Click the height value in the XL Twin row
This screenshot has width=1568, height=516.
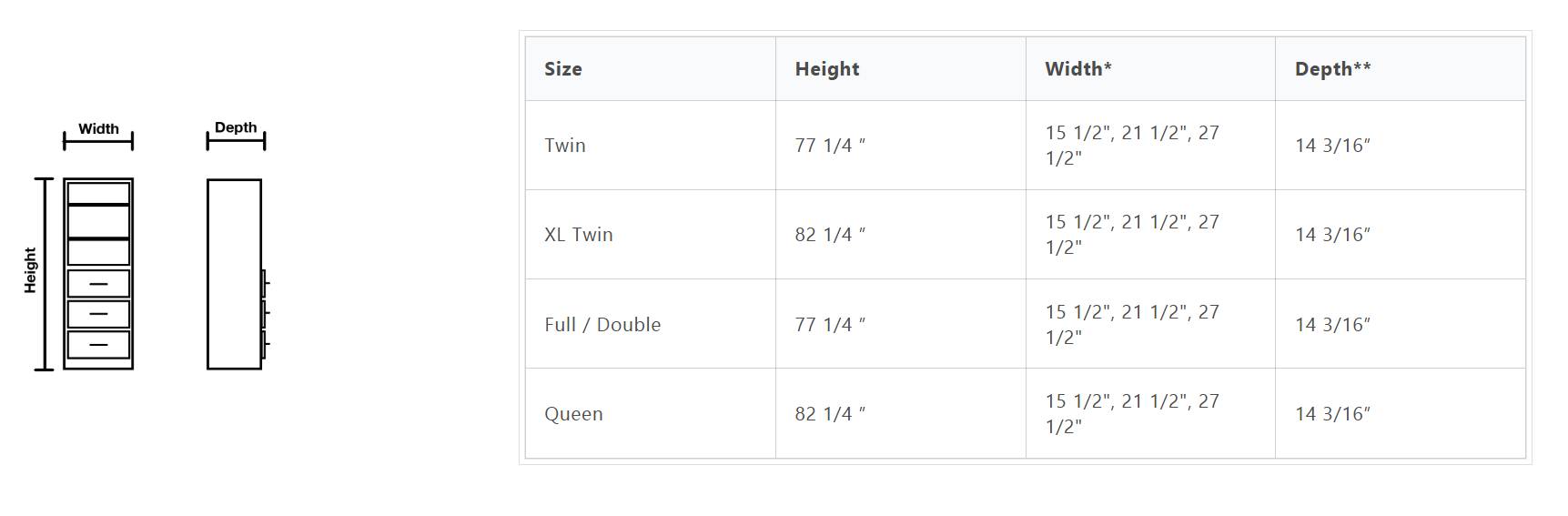click(829, 235)
